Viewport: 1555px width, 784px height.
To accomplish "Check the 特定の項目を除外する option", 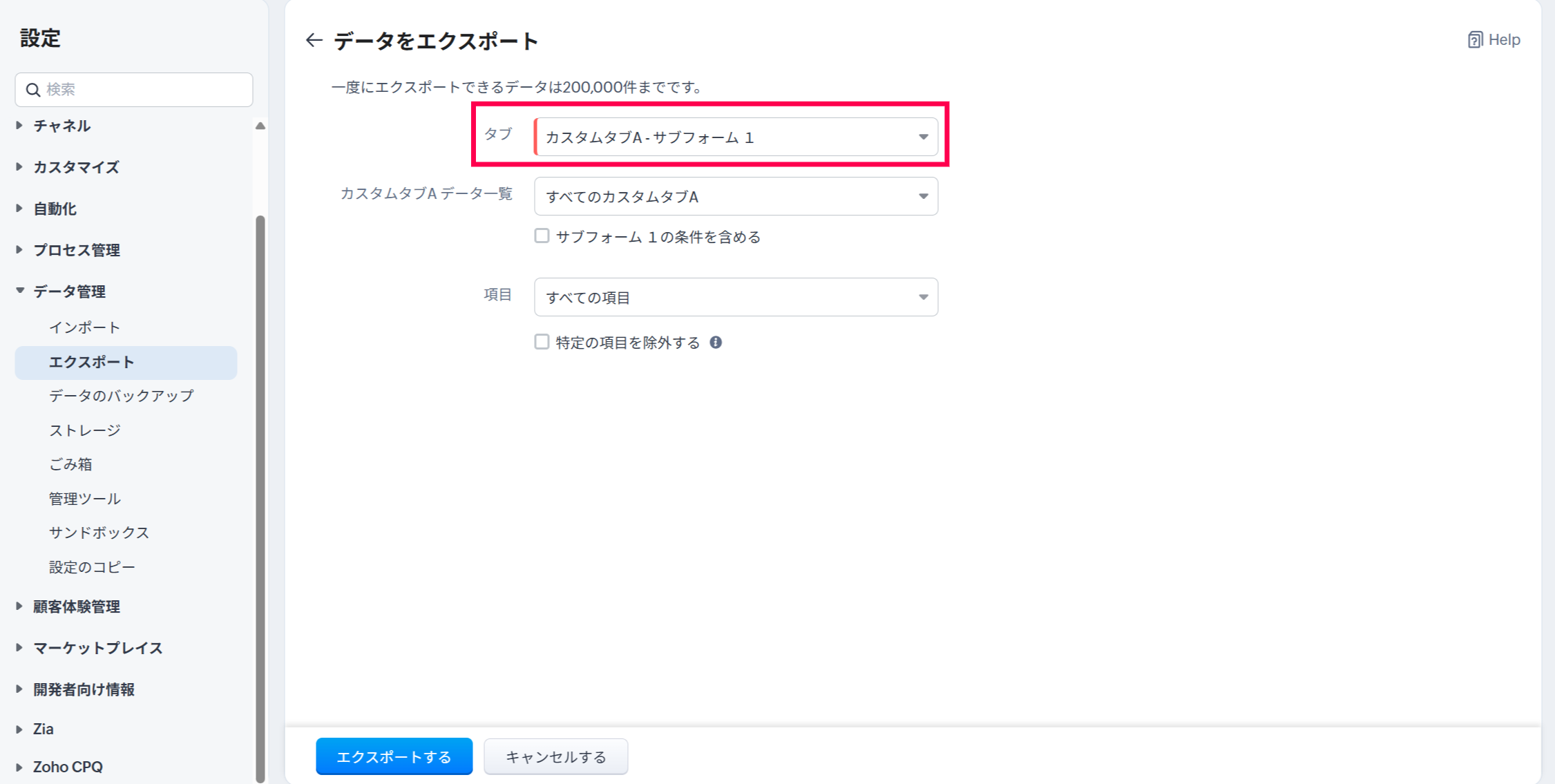I will pos(542,343).
